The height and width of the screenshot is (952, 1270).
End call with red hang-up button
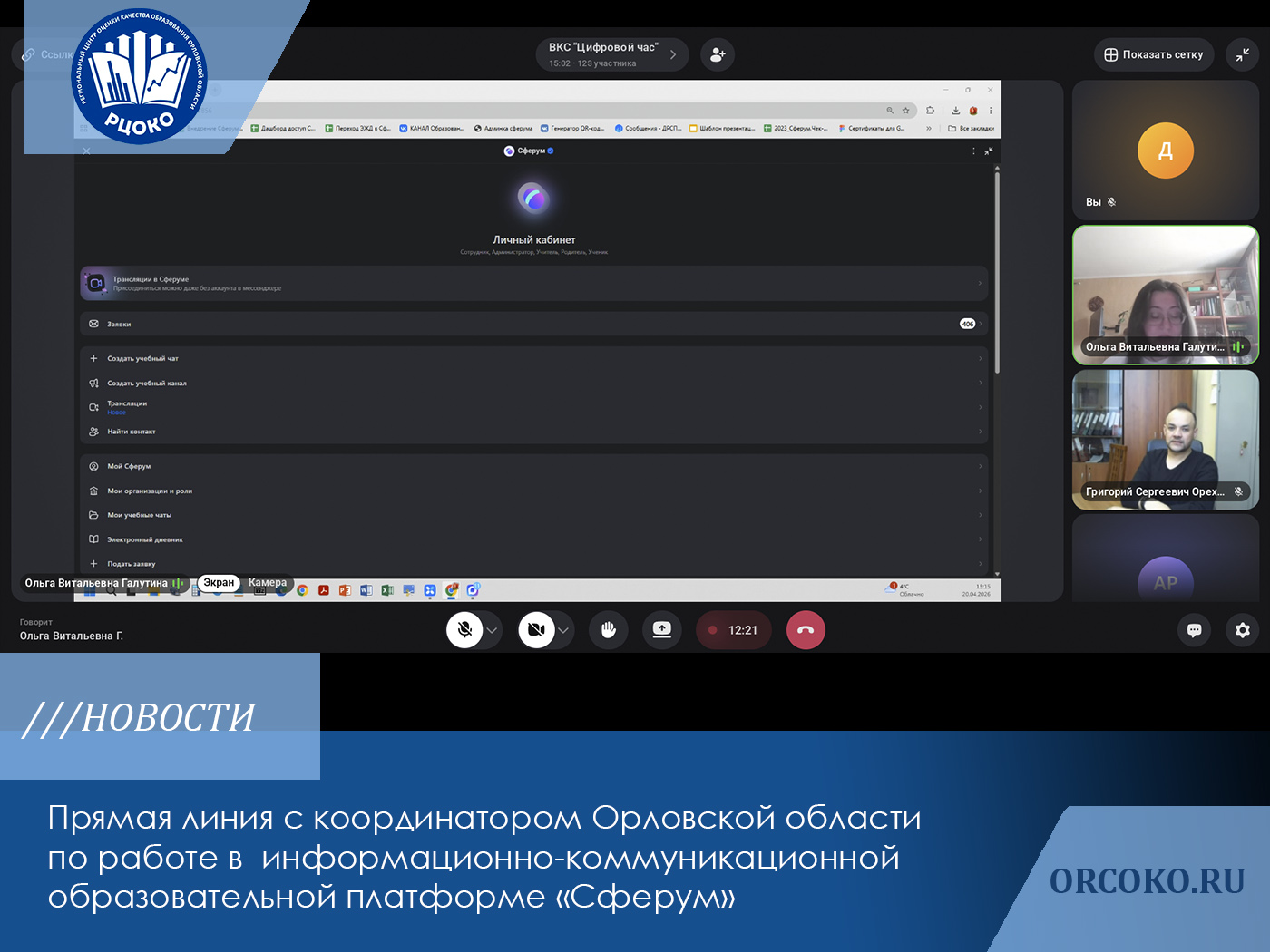(x=806, y=630)
